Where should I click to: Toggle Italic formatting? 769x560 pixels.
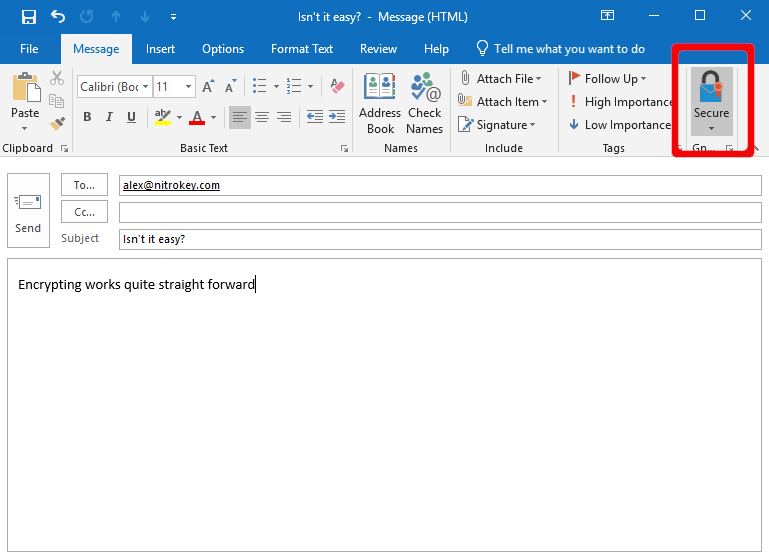pos(109,117)
